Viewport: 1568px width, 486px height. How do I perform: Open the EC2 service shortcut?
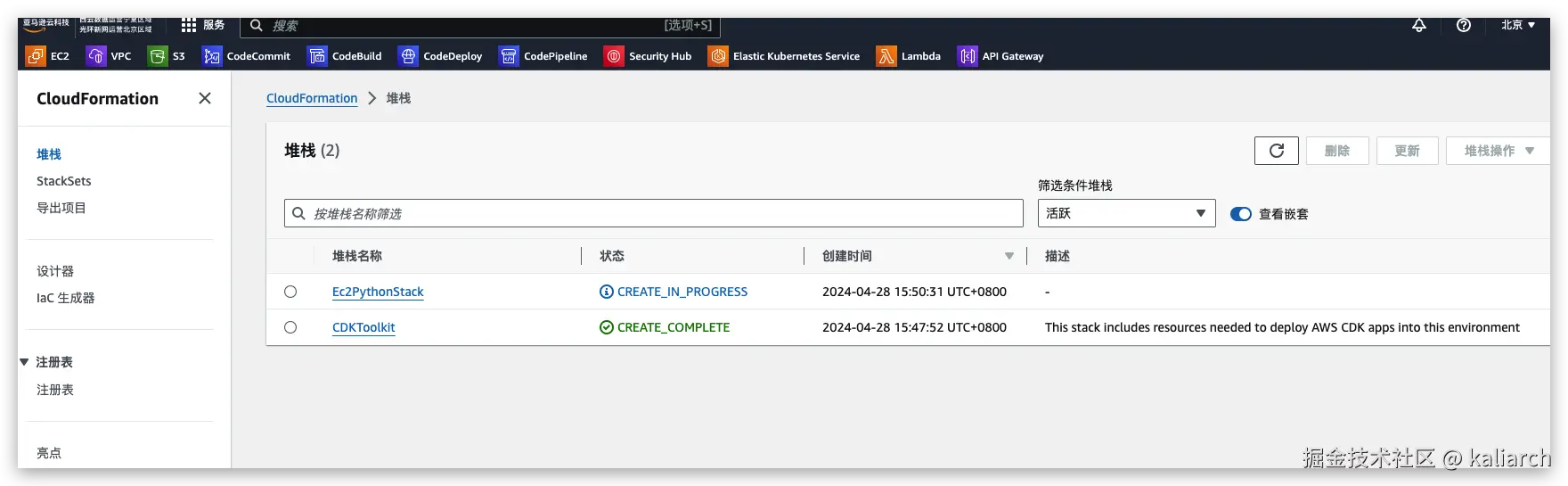click(47, 56)
